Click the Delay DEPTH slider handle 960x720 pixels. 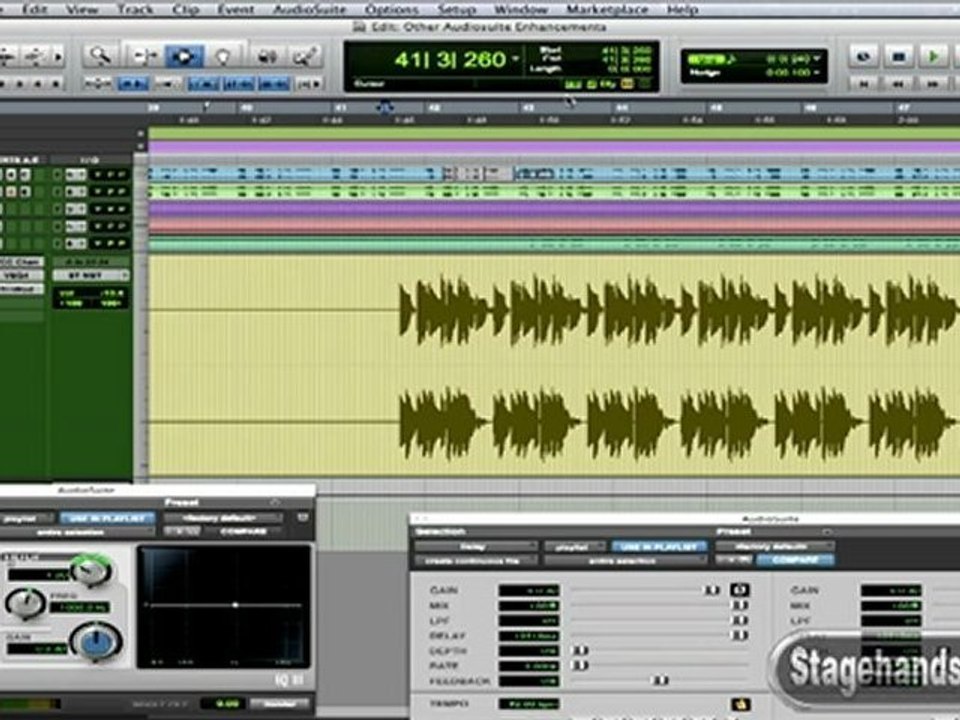click(x=580, y=650)
